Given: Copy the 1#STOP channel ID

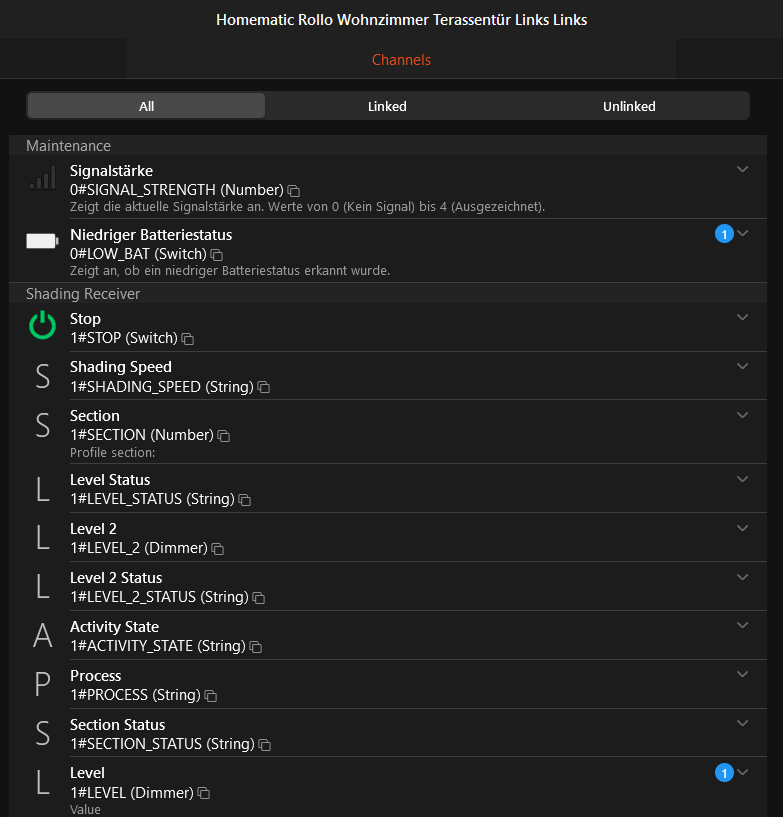Looking at the screenshot, I should [187, 339].
